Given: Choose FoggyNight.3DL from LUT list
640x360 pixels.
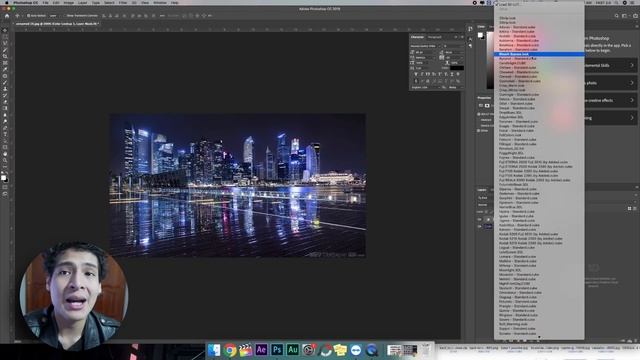Looking at the screenshot, I should point(539,153).
